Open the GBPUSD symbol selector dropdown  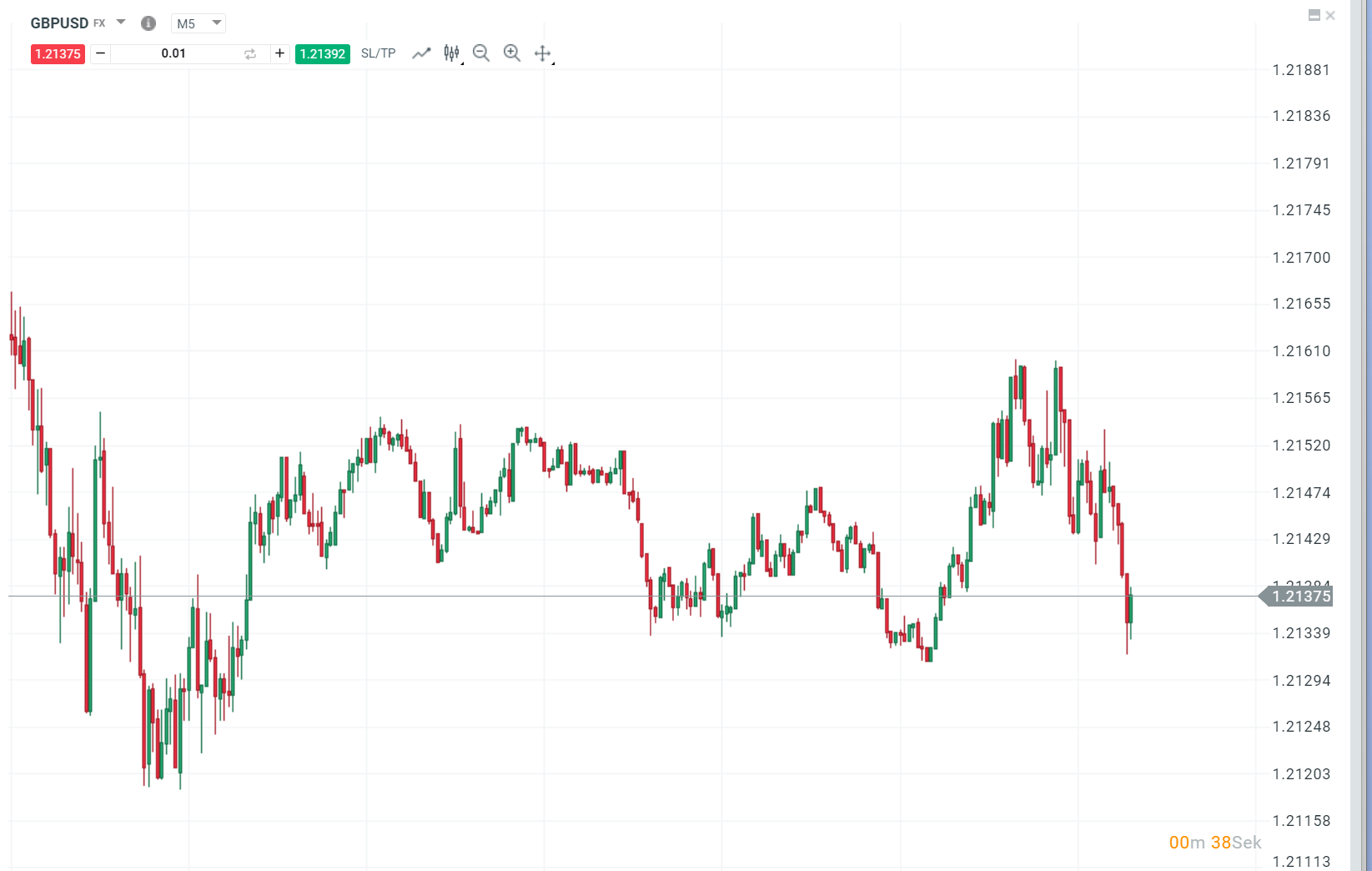120,23
